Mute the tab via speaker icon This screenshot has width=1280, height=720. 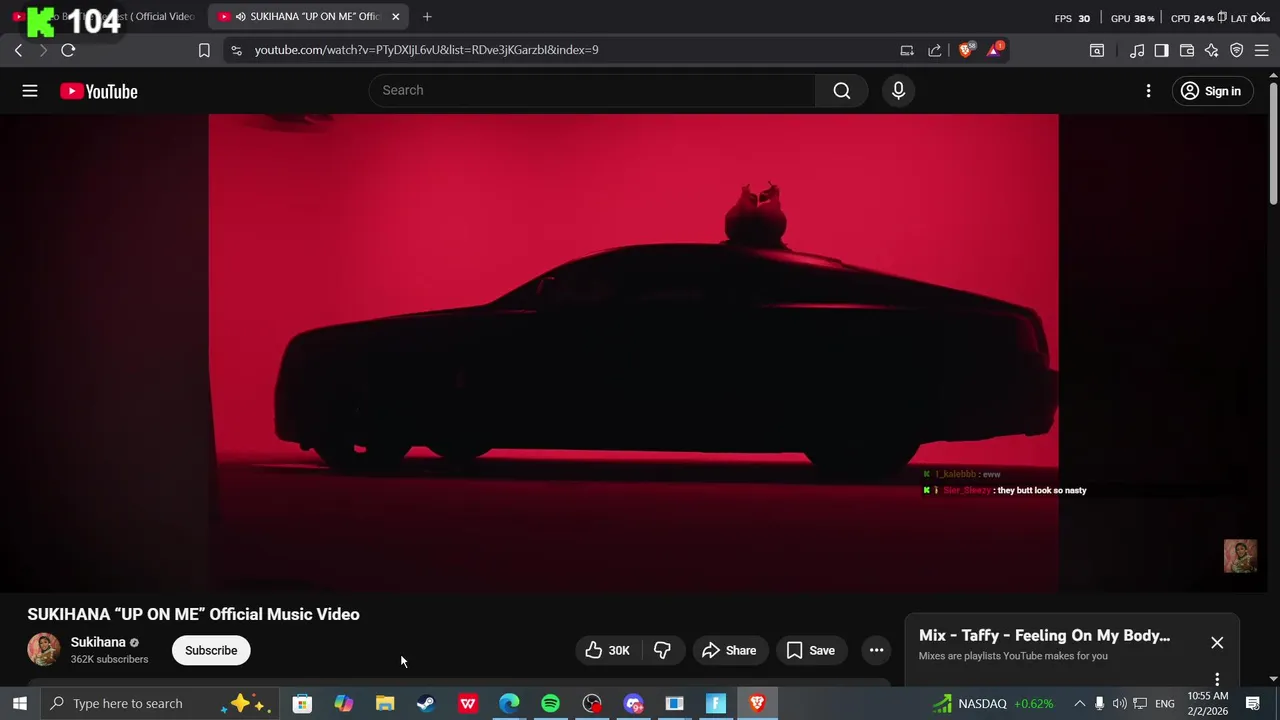point(240,16)
